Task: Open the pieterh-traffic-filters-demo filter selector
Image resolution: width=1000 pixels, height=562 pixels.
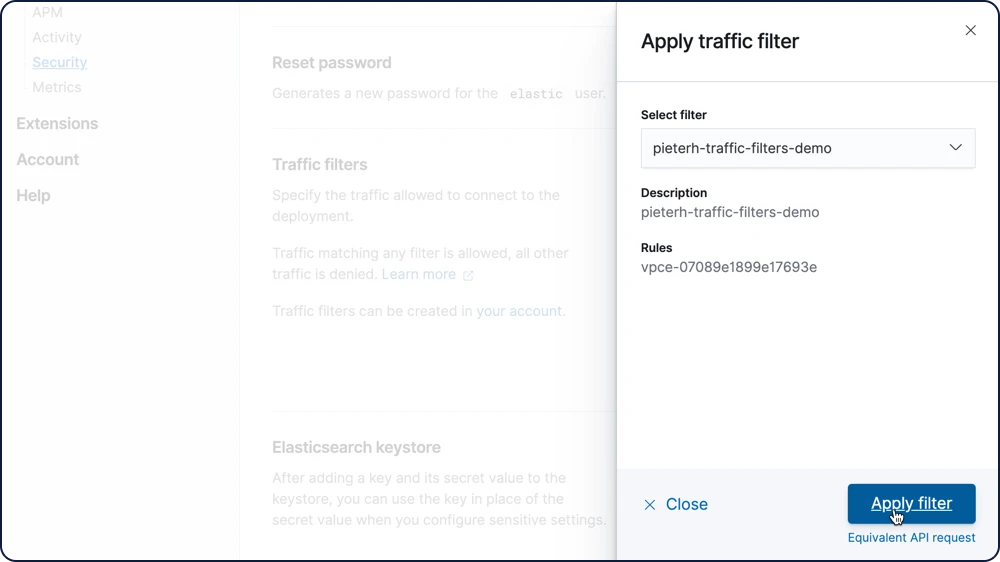Action: (x=807, y=148)
